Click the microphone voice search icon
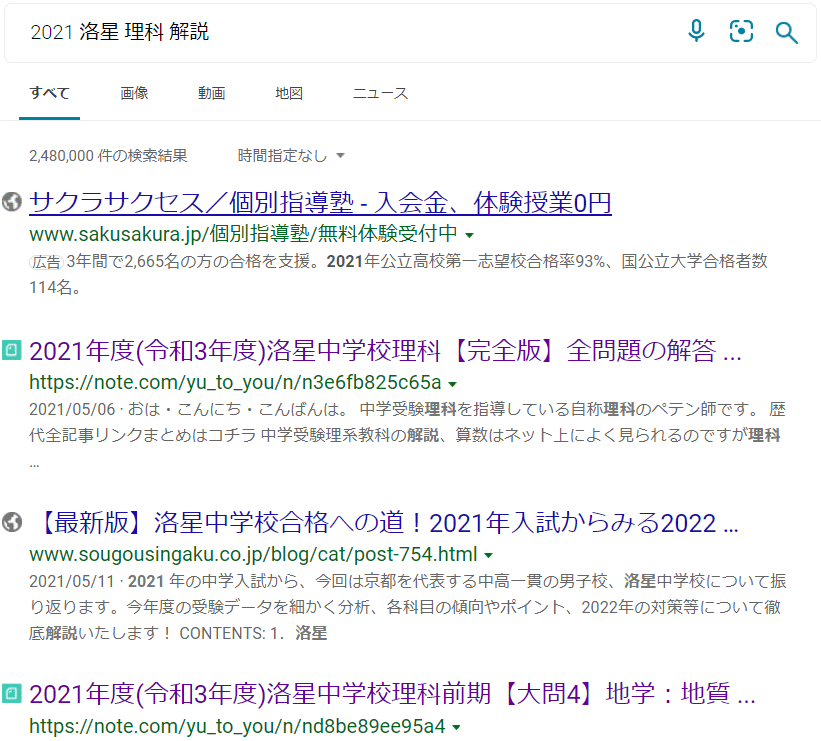The image size is (821, 741). point(696,31)
